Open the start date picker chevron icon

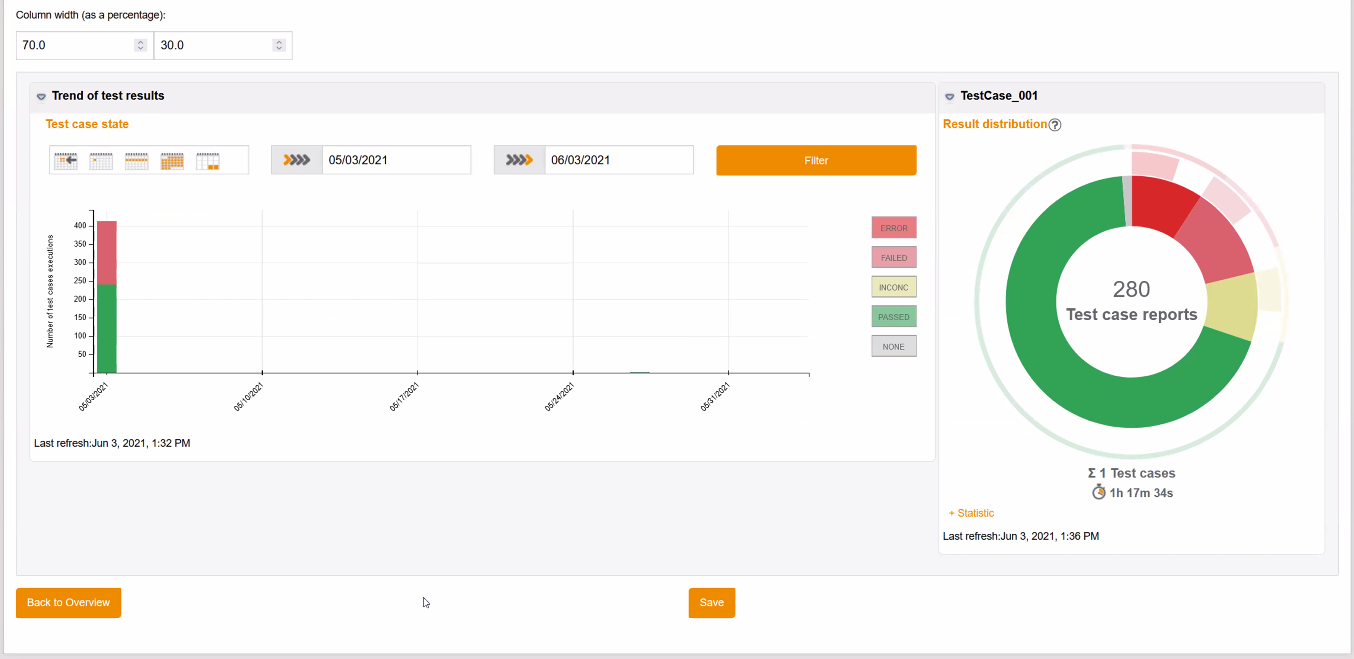[296, 159]
